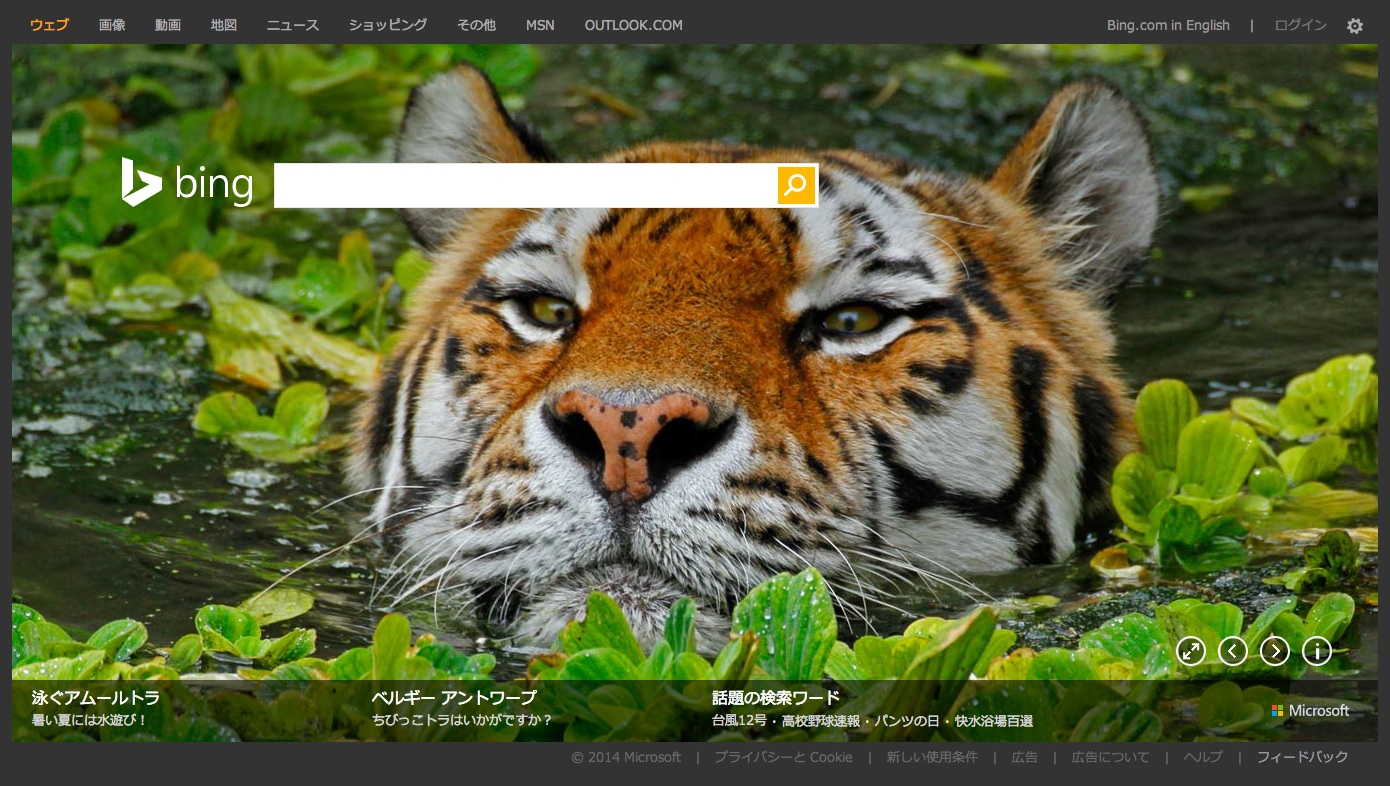Open the 動画 (Videos) tab
Screen dimensions: 1390x786
click(x=168, y=25)
